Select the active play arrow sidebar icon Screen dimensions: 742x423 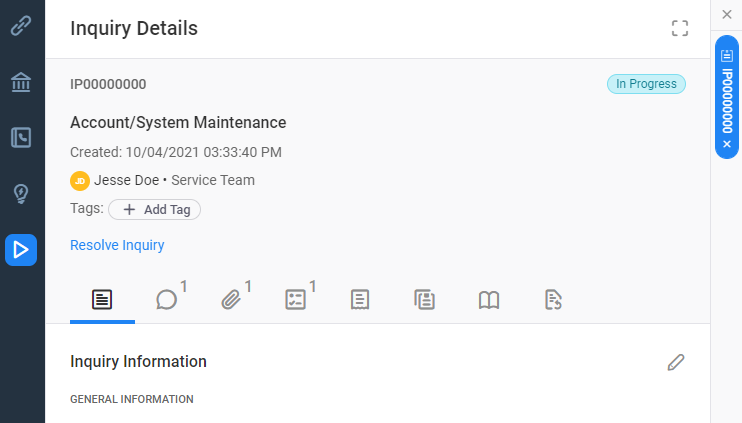pyautogui.click(x=21, y=250)
